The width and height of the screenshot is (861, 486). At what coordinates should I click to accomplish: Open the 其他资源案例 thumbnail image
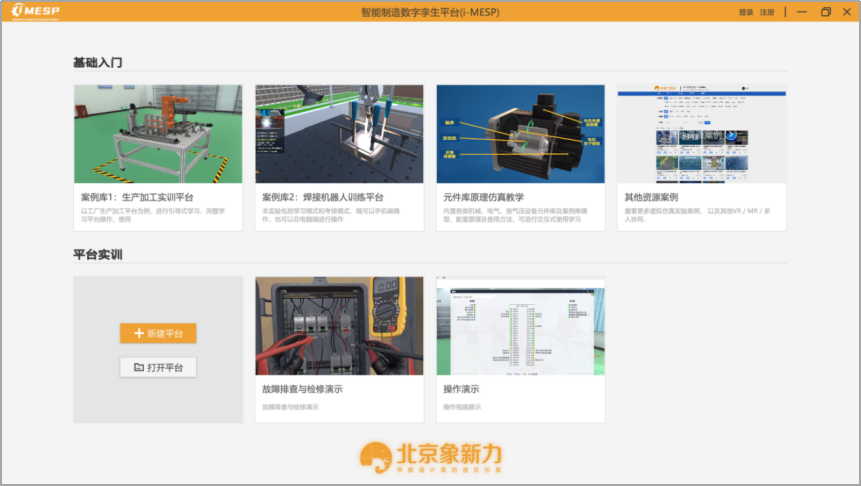coord(701,133)
